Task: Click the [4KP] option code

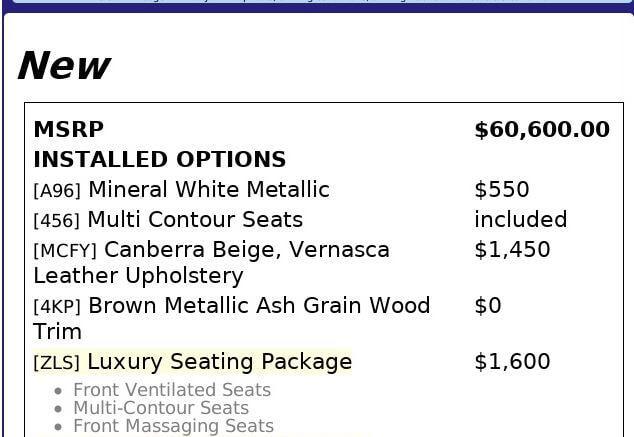Action: pos(56,307)
